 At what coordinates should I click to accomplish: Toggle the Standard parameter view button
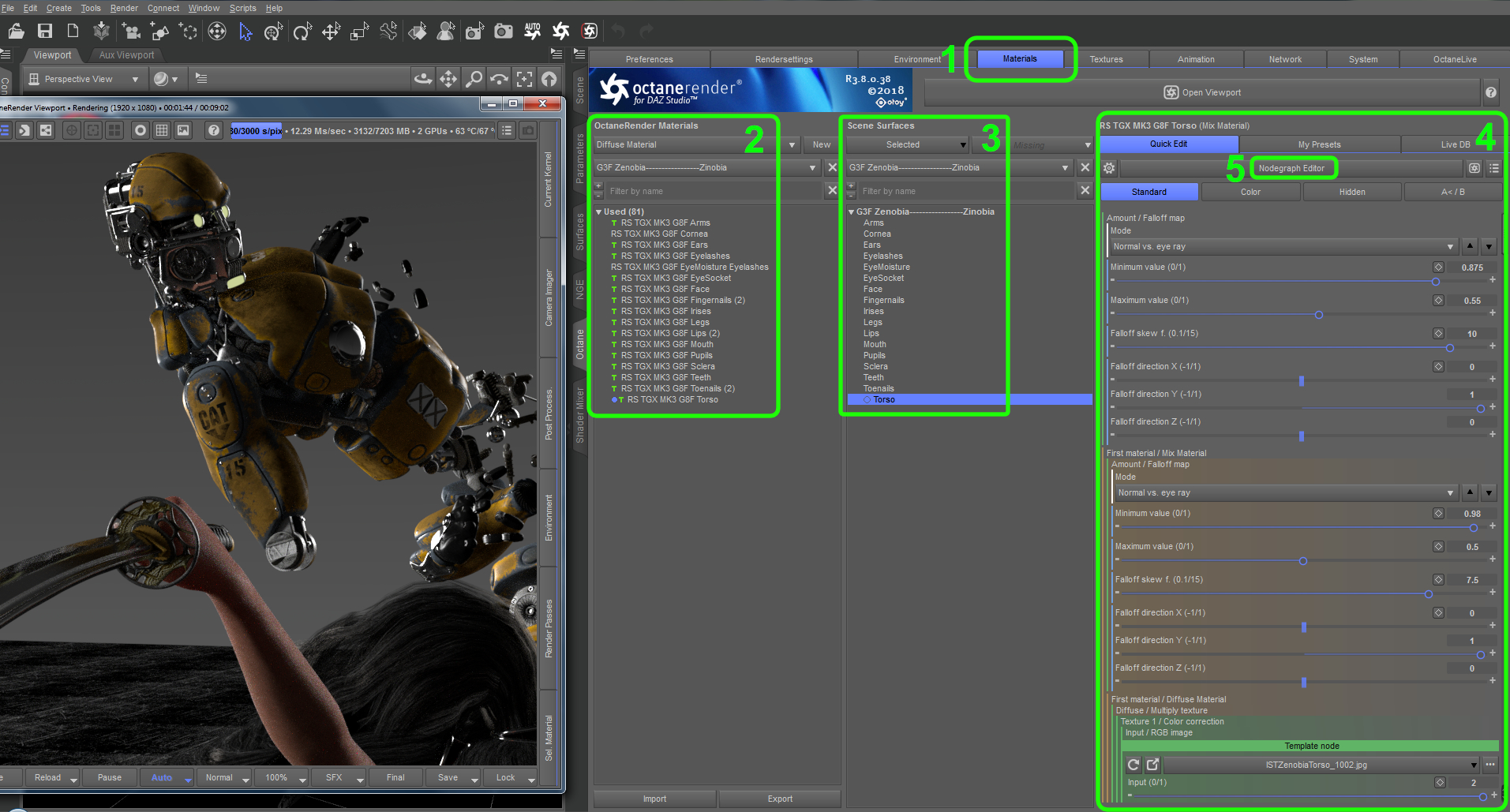[1149, 192]
